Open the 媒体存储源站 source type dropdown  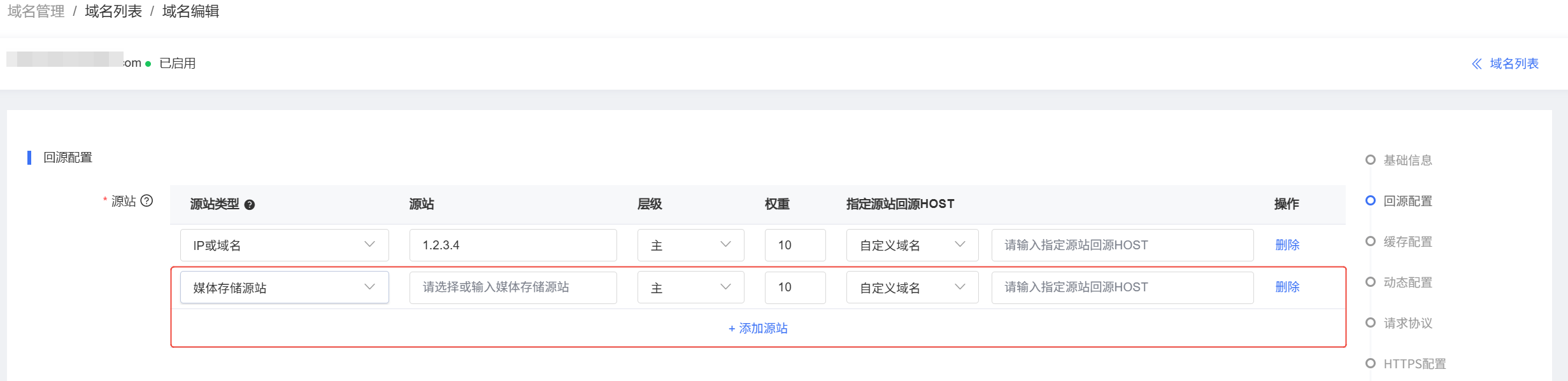284,287
